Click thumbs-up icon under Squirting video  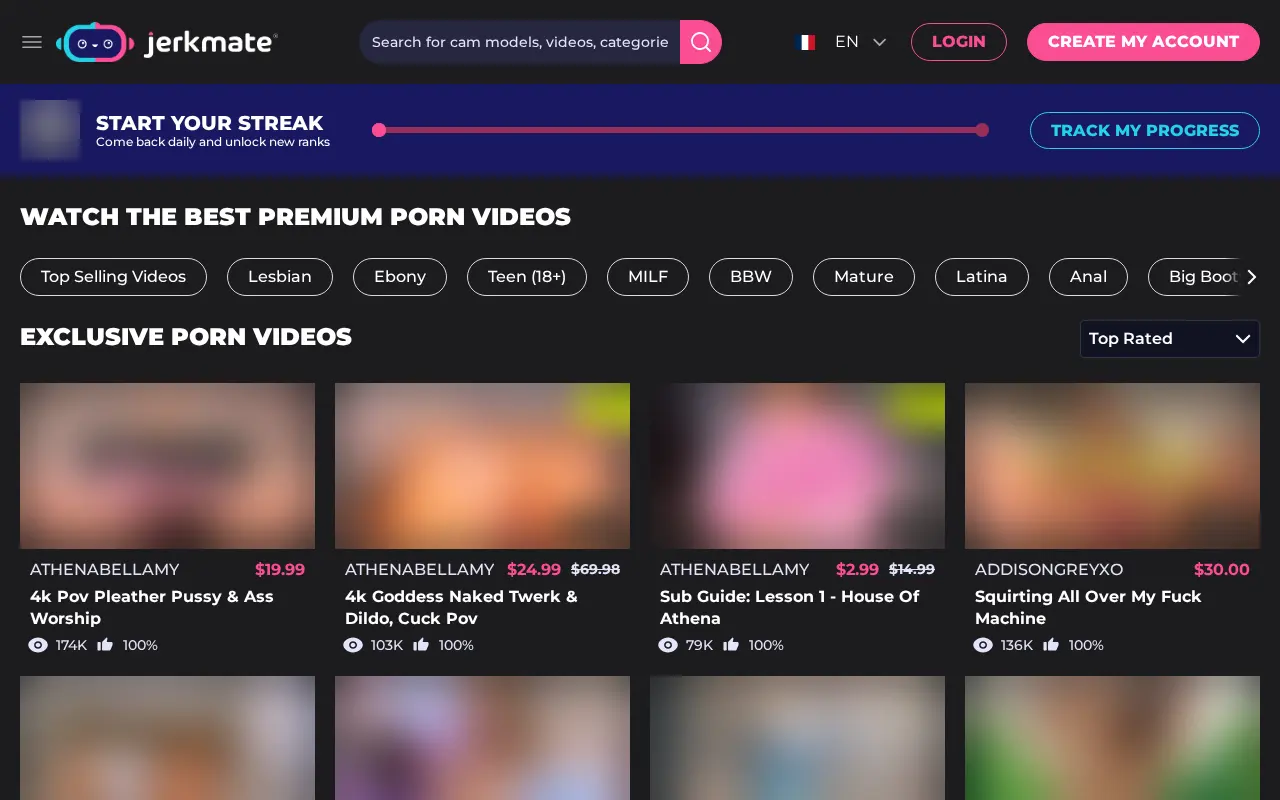[1051, 645]
